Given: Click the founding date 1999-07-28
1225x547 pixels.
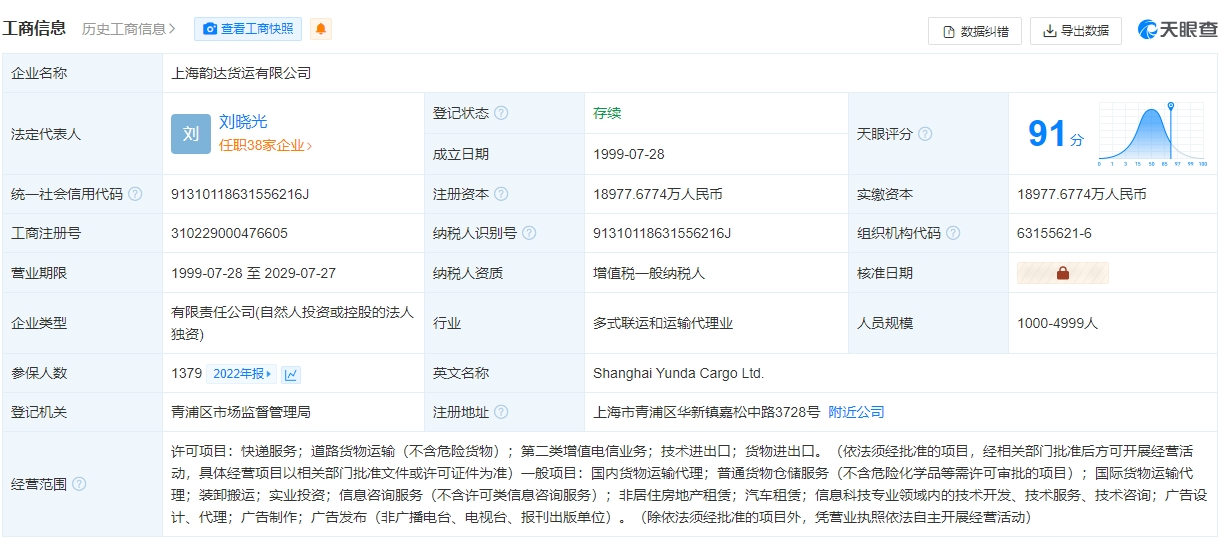Looking at the screenshot, I should pos(628,154).
